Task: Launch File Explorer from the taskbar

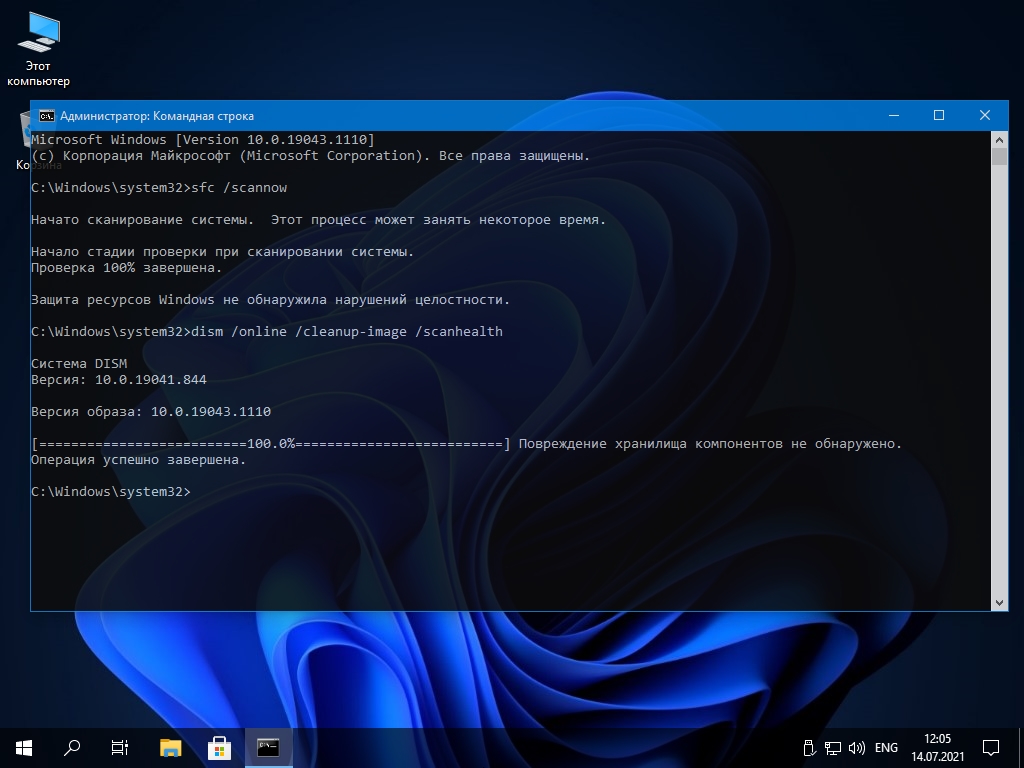Action: 171,747
